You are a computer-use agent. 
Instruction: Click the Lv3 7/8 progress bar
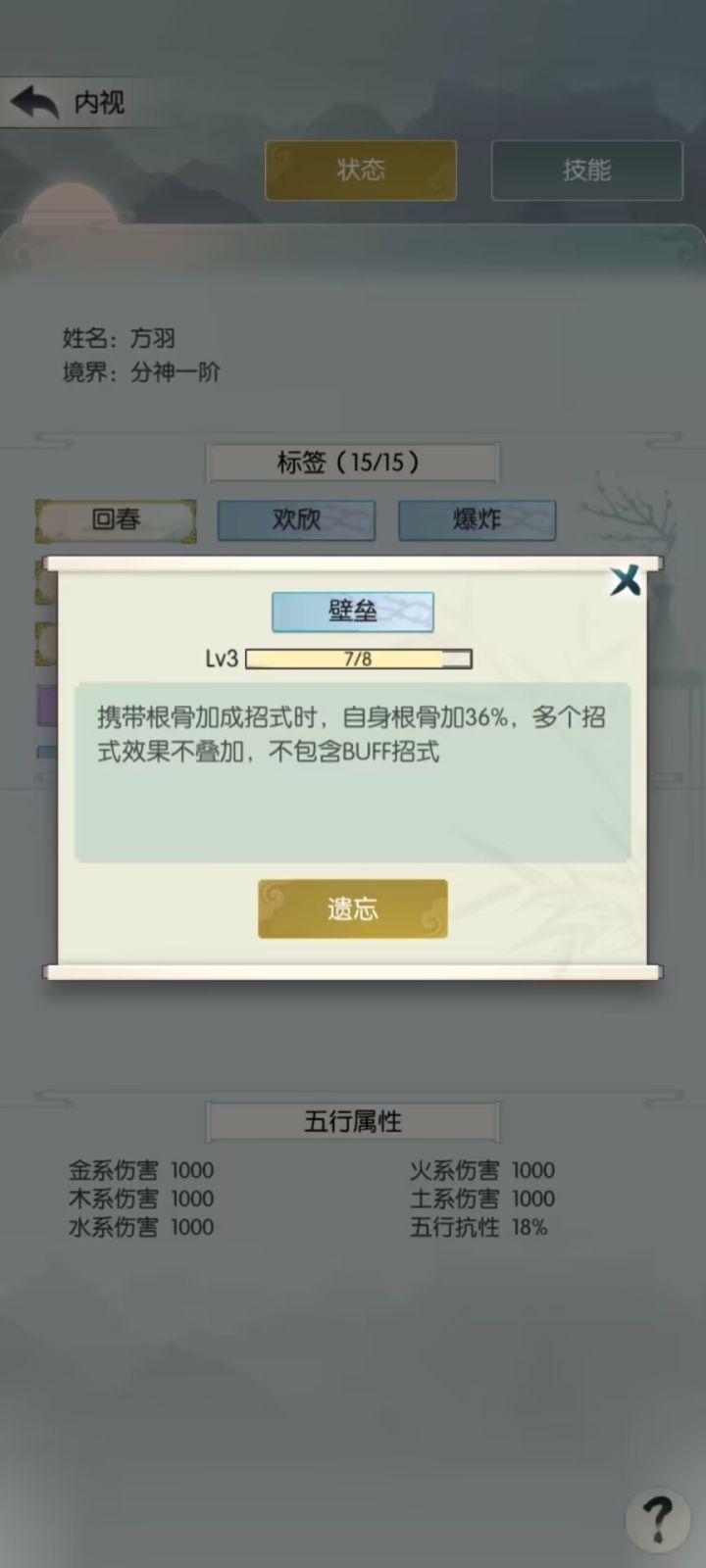click(x=358, y=659)
